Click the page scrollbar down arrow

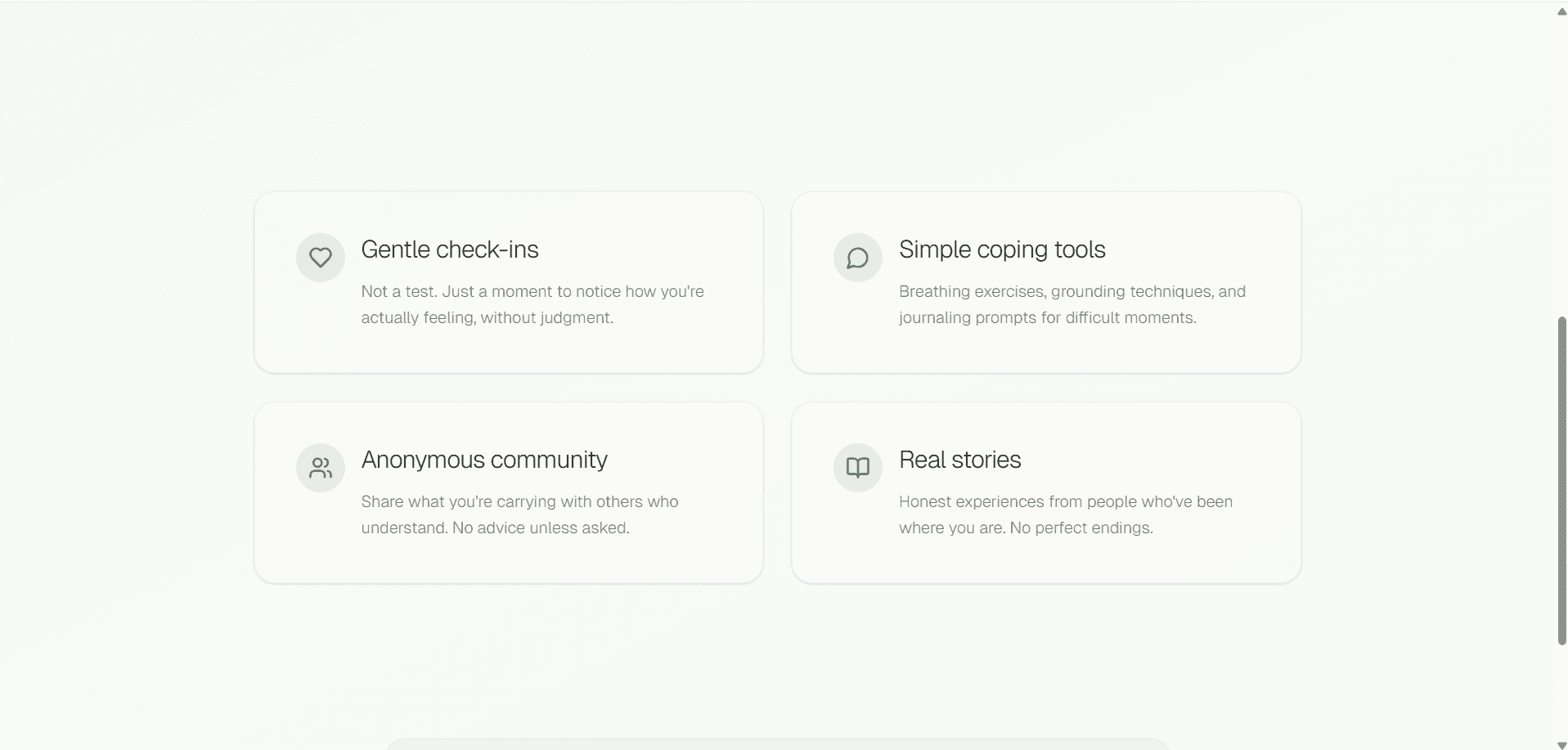1561,744
